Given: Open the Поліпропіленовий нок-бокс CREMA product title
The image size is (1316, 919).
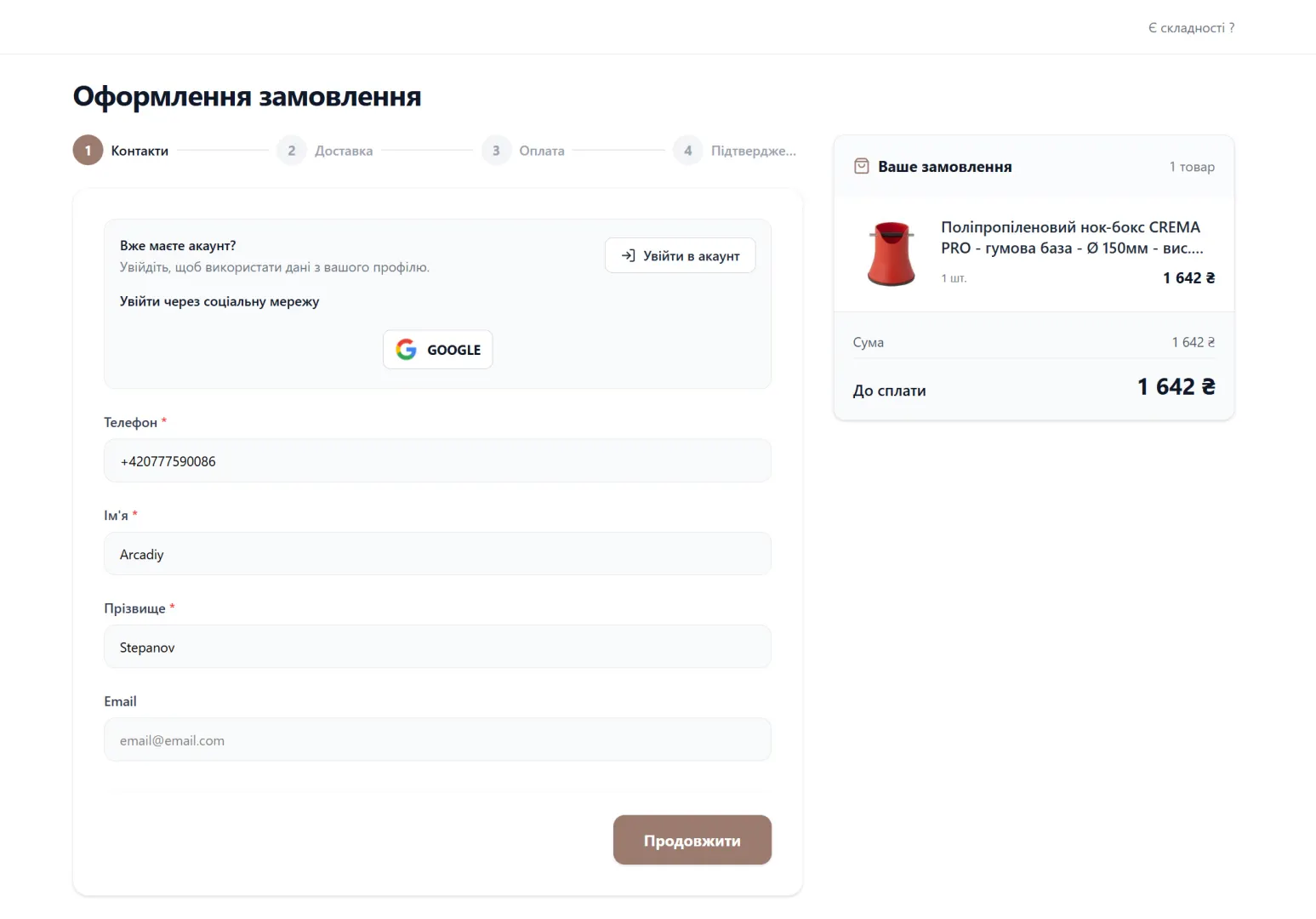Looking at the screenshot, I should point(1072,237).
